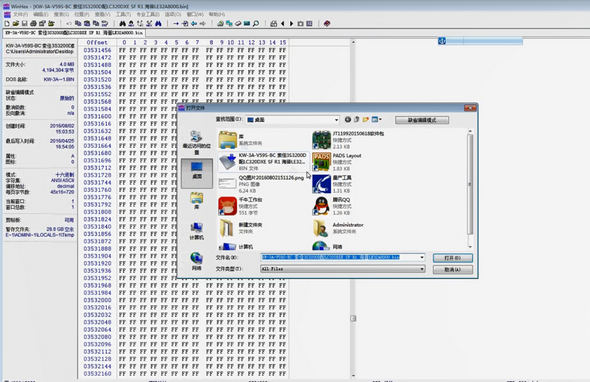Select the JT1199 circuit board shortcut
590x382 pixels.
tap(348, 140)
